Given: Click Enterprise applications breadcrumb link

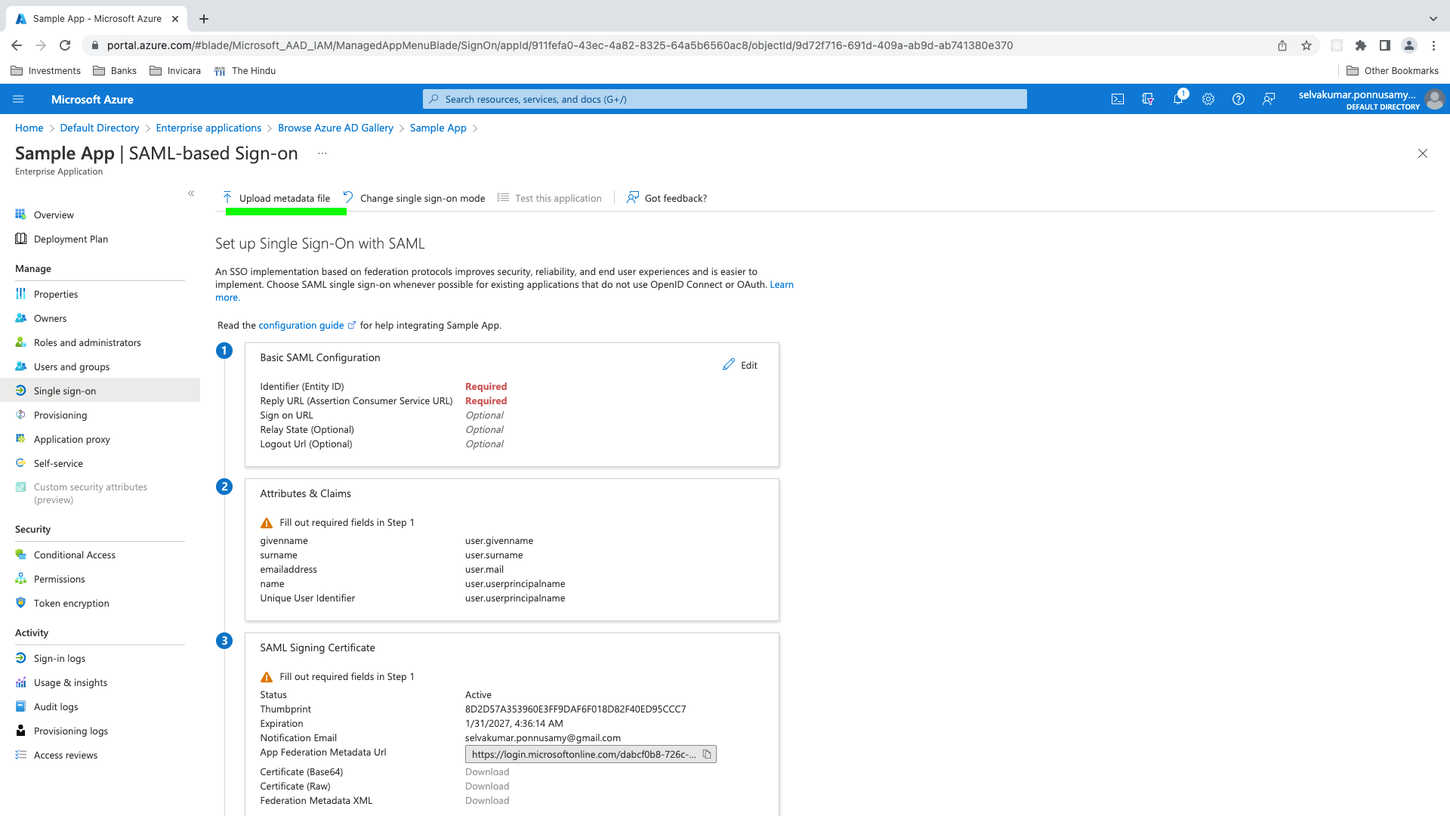Looking at the screenshot, I should click(208, 128).
